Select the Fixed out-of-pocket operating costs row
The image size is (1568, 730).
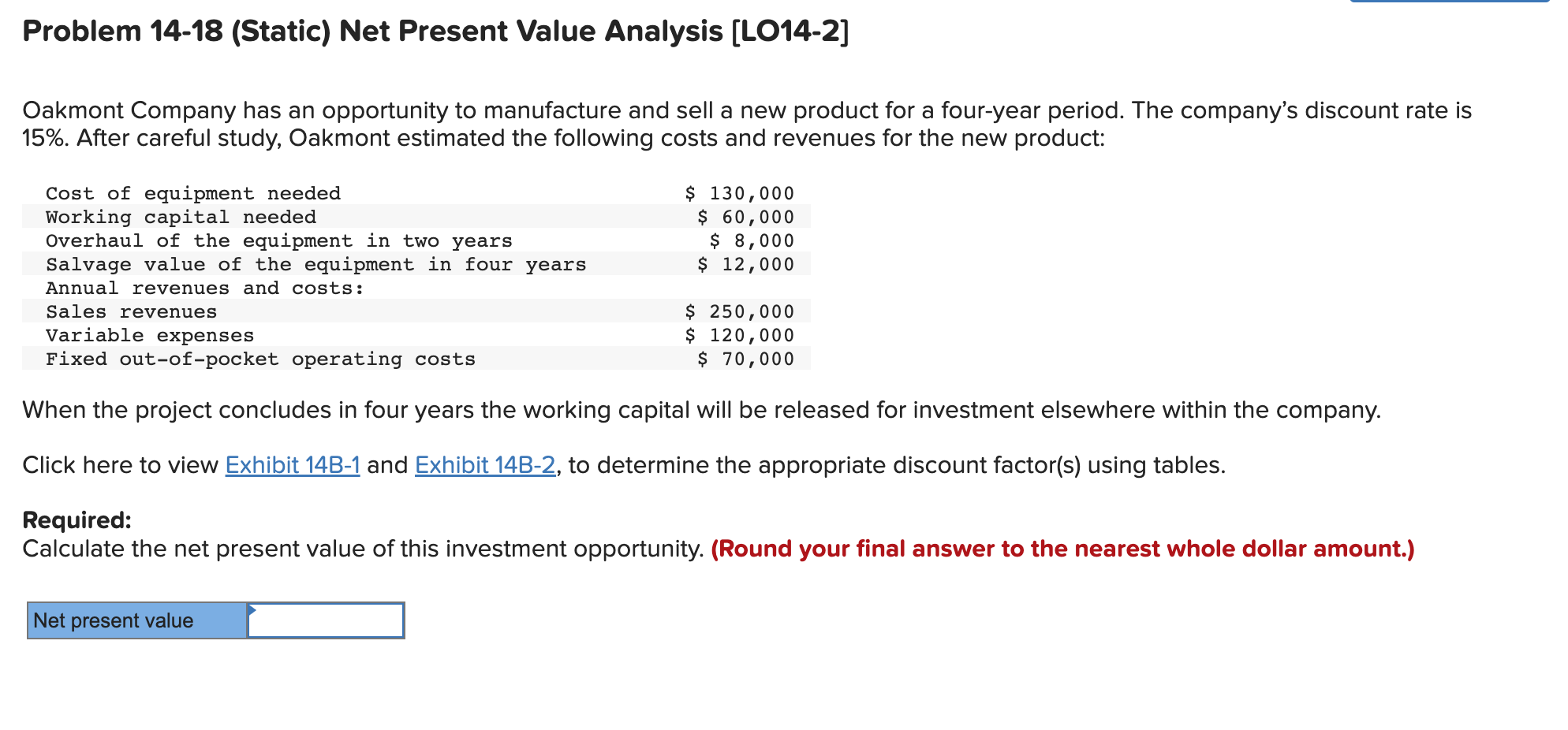(260, 359)
